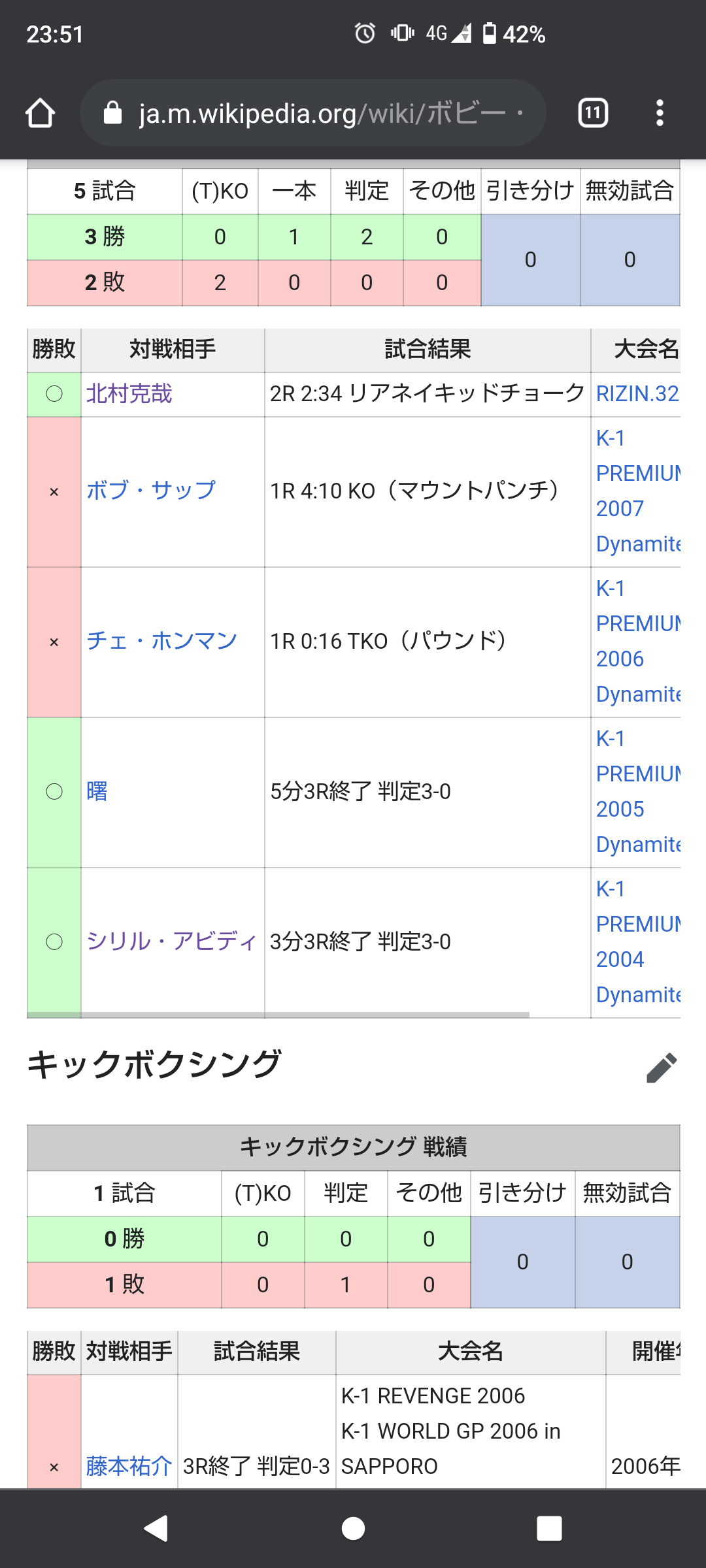Image resolution: width=706 pixels, height=1568 pixels.
Task: Tap the lock icon in the address bar
Action: [x=113, y=113]
